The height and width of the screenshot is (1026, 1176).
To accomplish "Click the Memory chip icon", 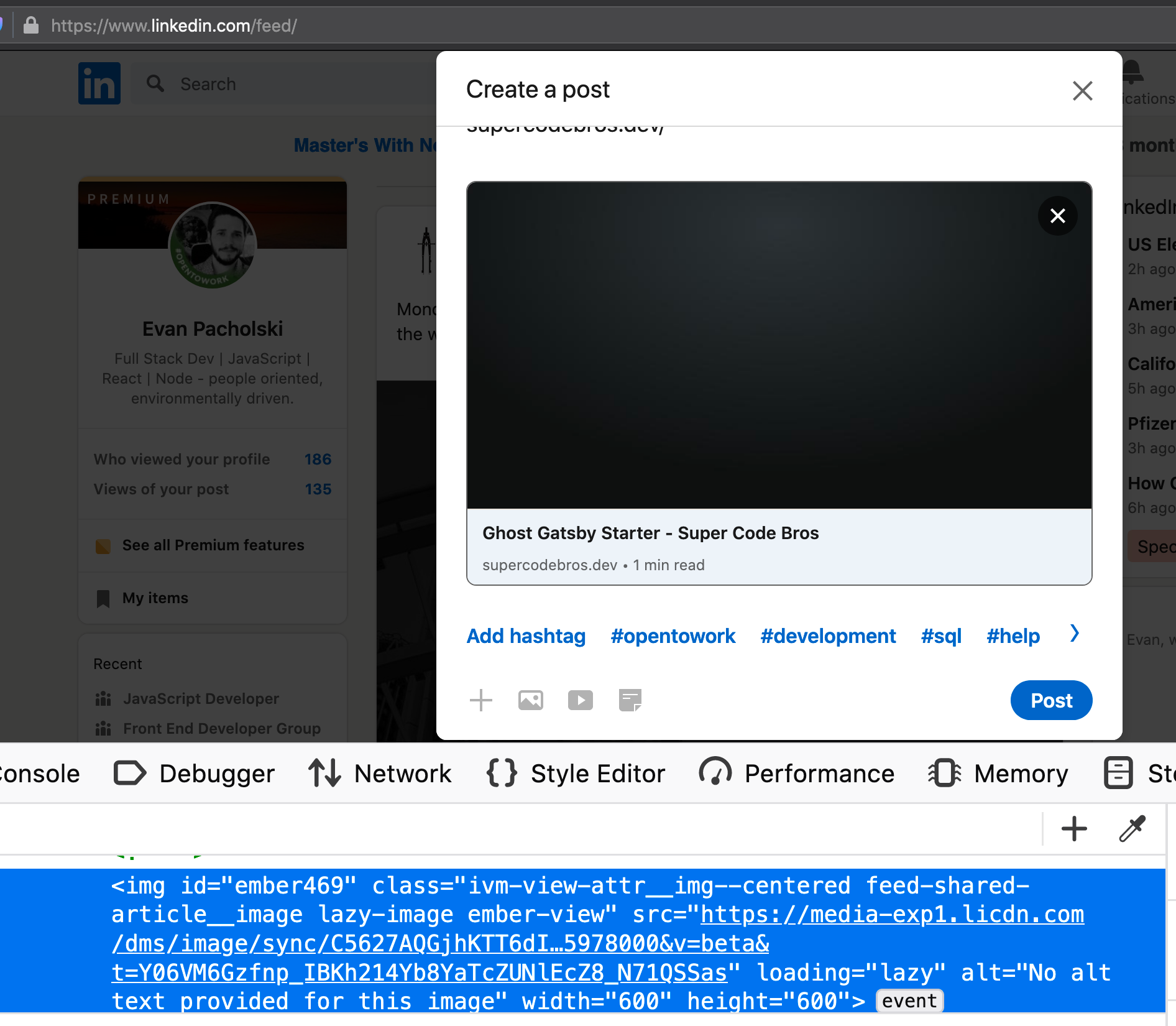I will (944, 773).
